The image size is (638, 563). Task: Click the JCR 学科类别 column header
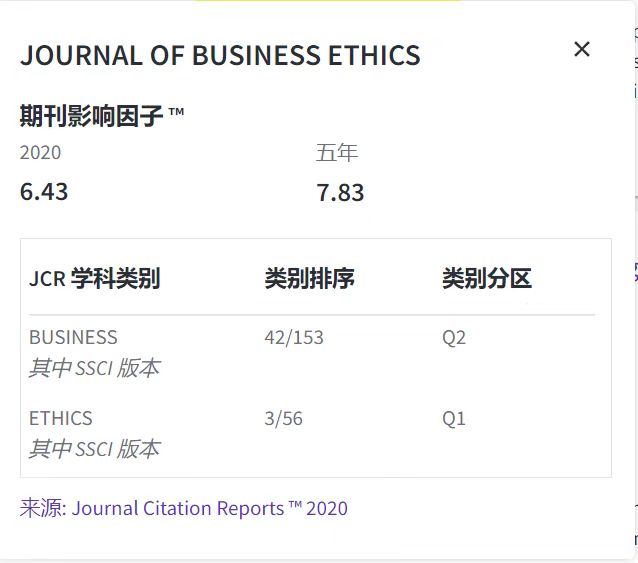tap(94, 279)
